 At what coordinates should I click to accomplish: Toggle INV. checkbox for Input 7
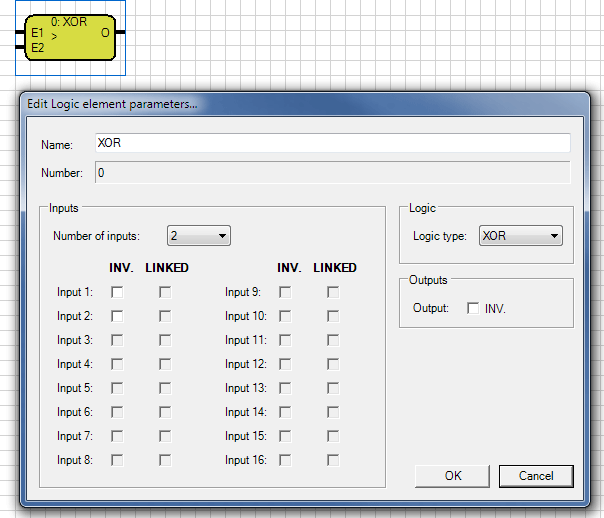tap(117, 436)
